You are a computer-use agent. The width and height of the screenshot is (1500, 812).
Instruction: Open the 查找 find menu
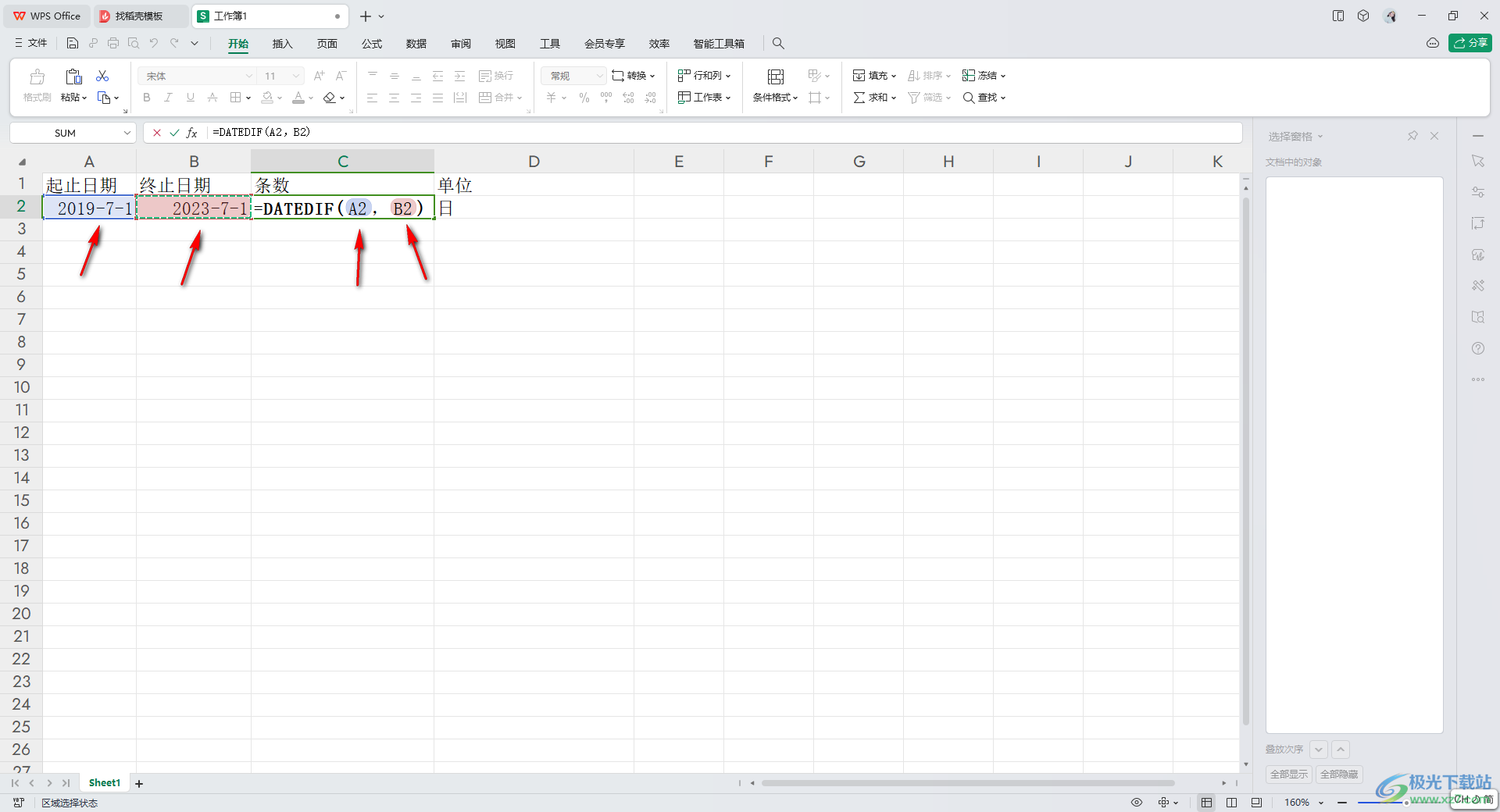[984, 98]
